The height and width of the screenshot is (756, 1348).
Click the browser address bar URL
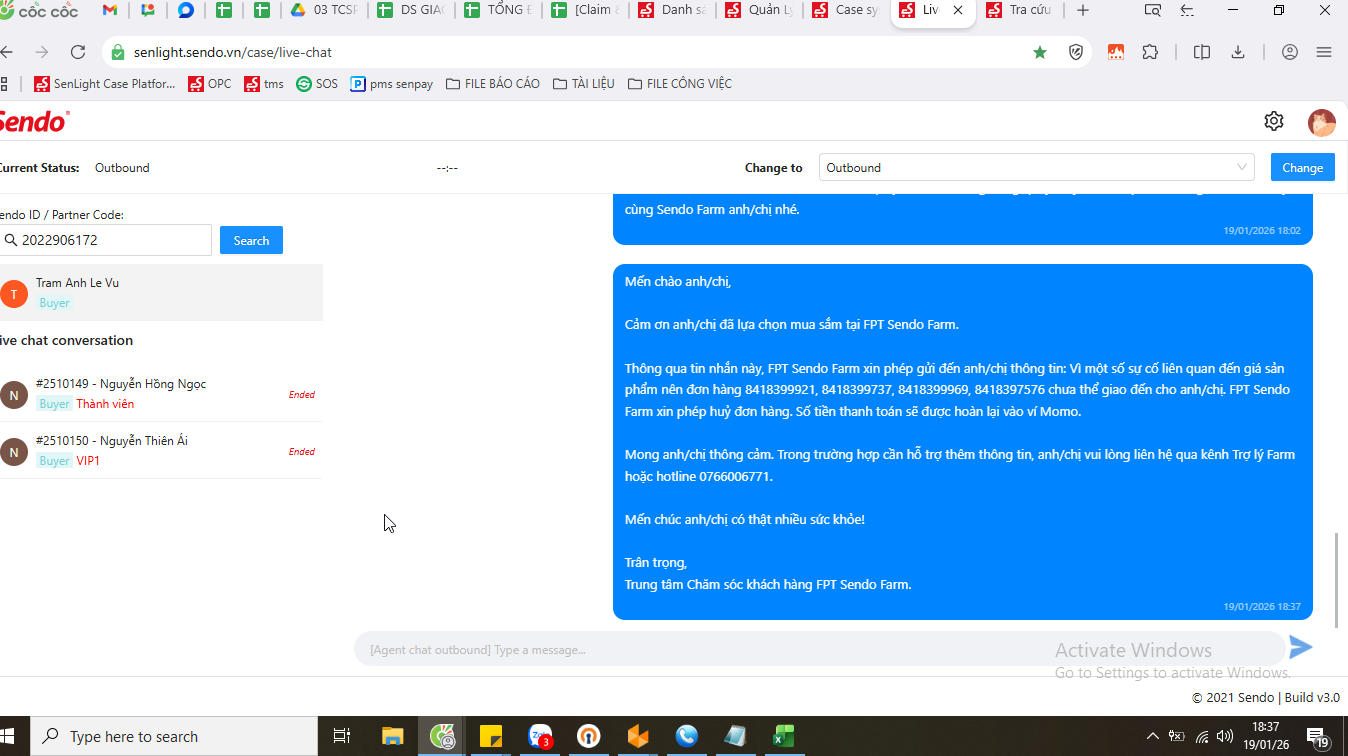[x=232, y=52]
